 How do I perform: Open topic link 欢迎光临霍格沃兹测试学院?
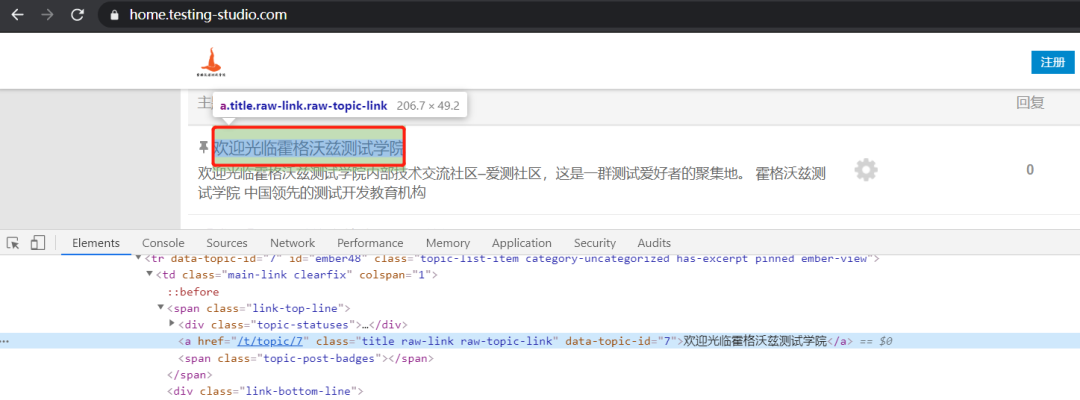click(x=309, y=147)
